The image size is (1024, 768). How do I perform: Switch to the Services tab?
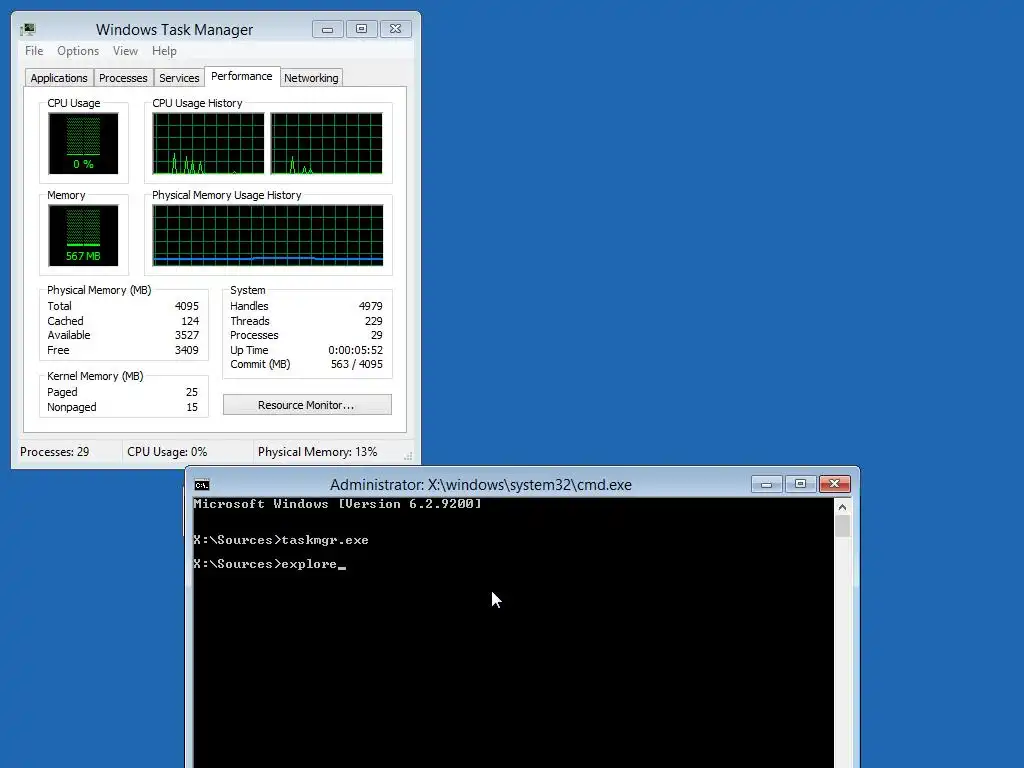179,78
